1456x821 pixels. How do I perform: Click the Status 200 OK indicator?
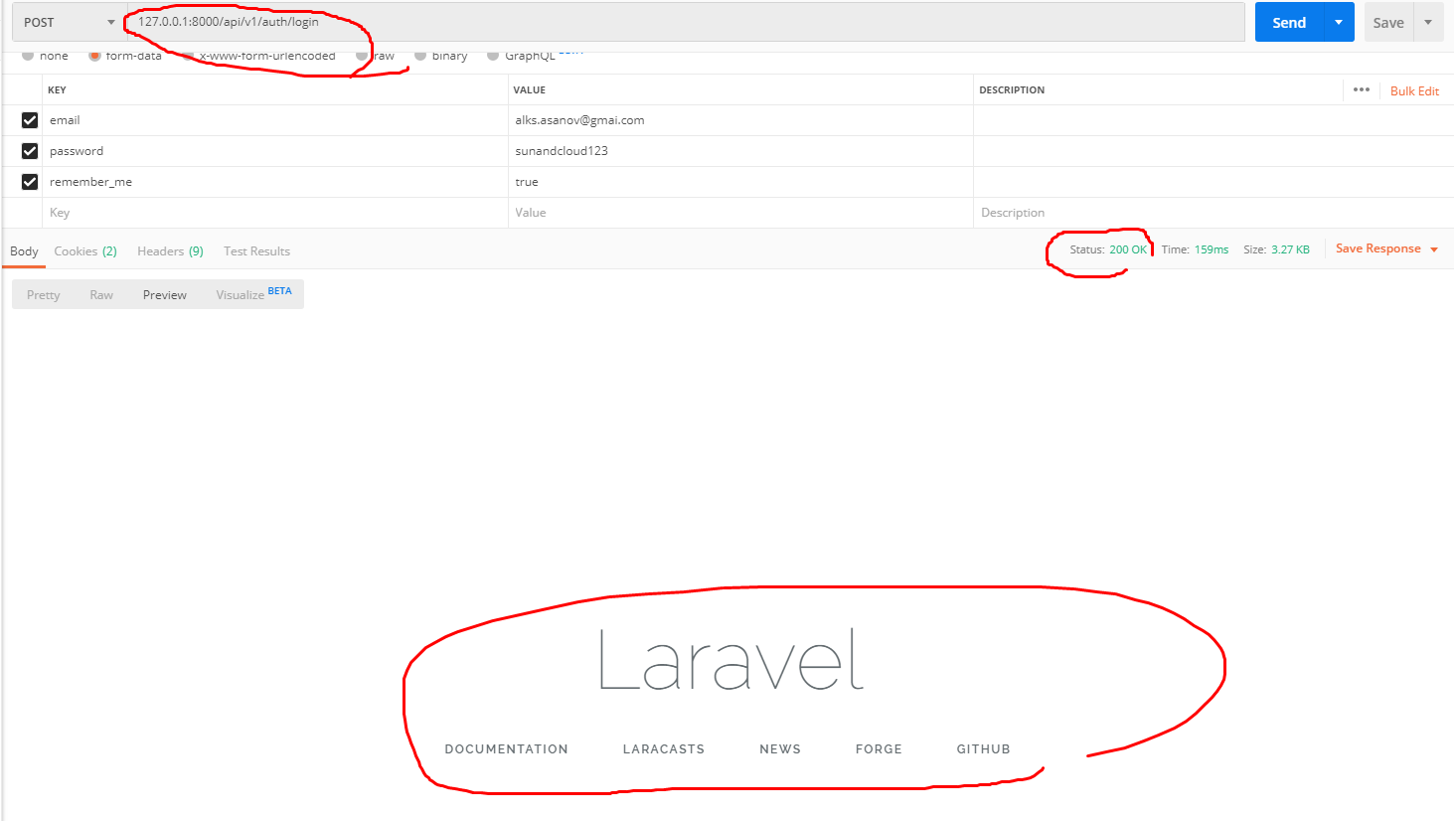[x=1108, y=249]
